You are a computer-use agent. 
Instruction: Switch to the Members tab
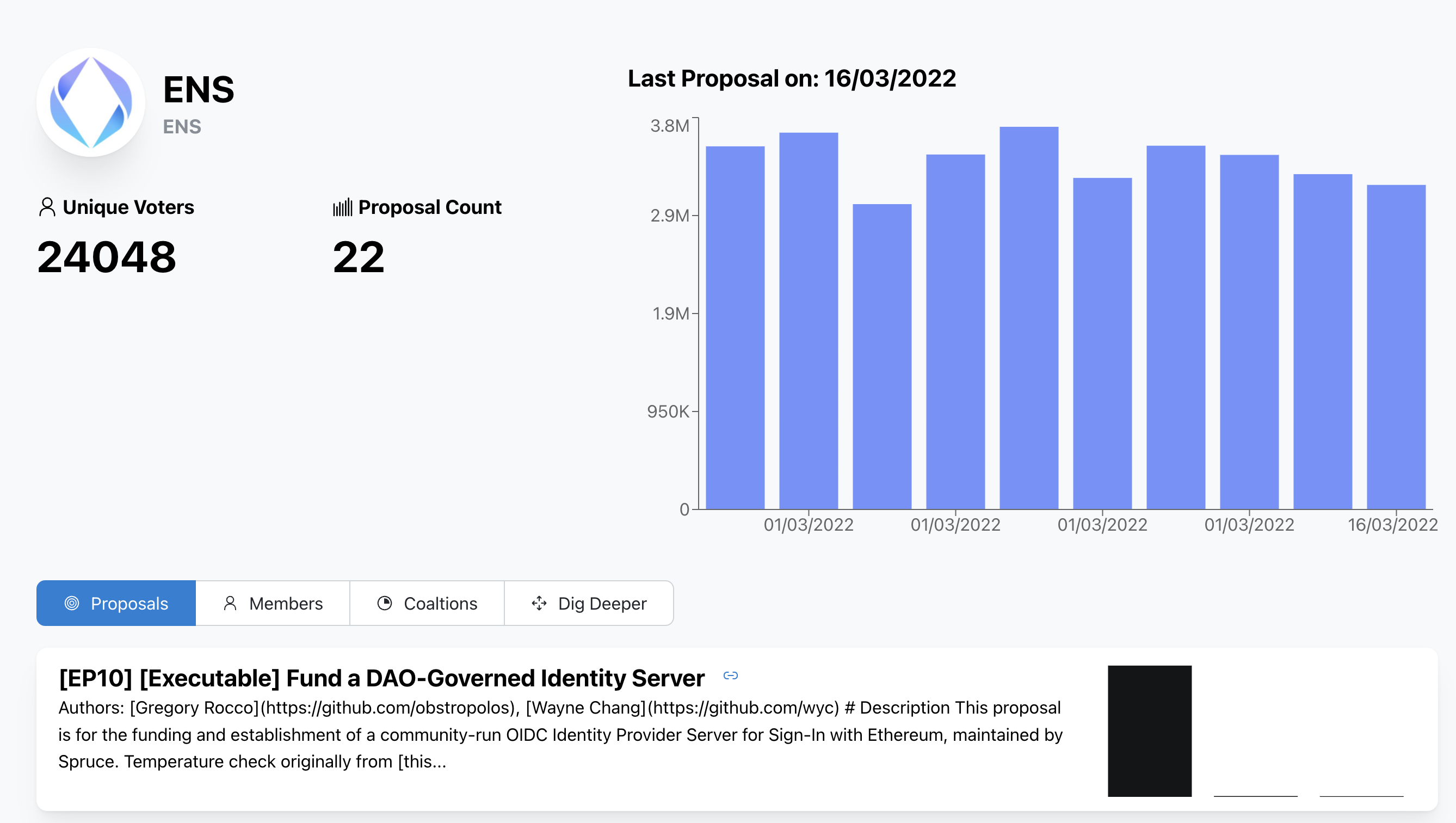273,603
